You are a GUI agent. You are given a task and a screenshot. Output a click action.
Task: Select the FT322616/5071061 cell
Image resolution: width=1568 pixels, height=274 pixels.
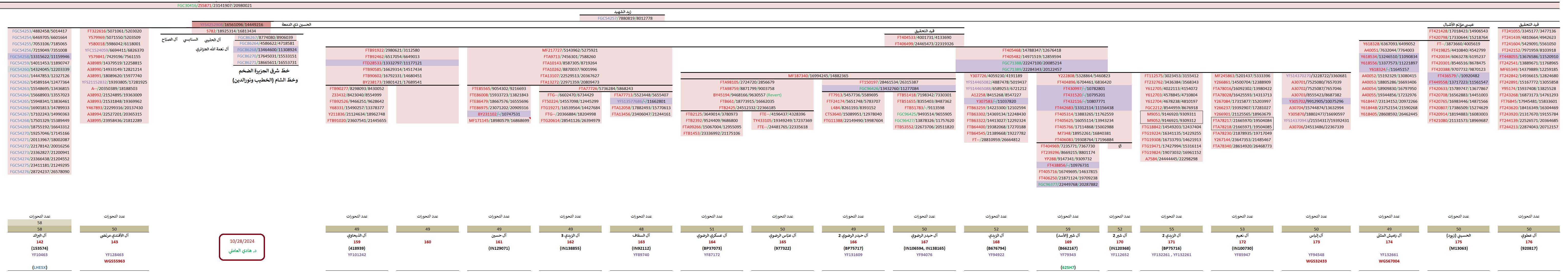[114, 31]
